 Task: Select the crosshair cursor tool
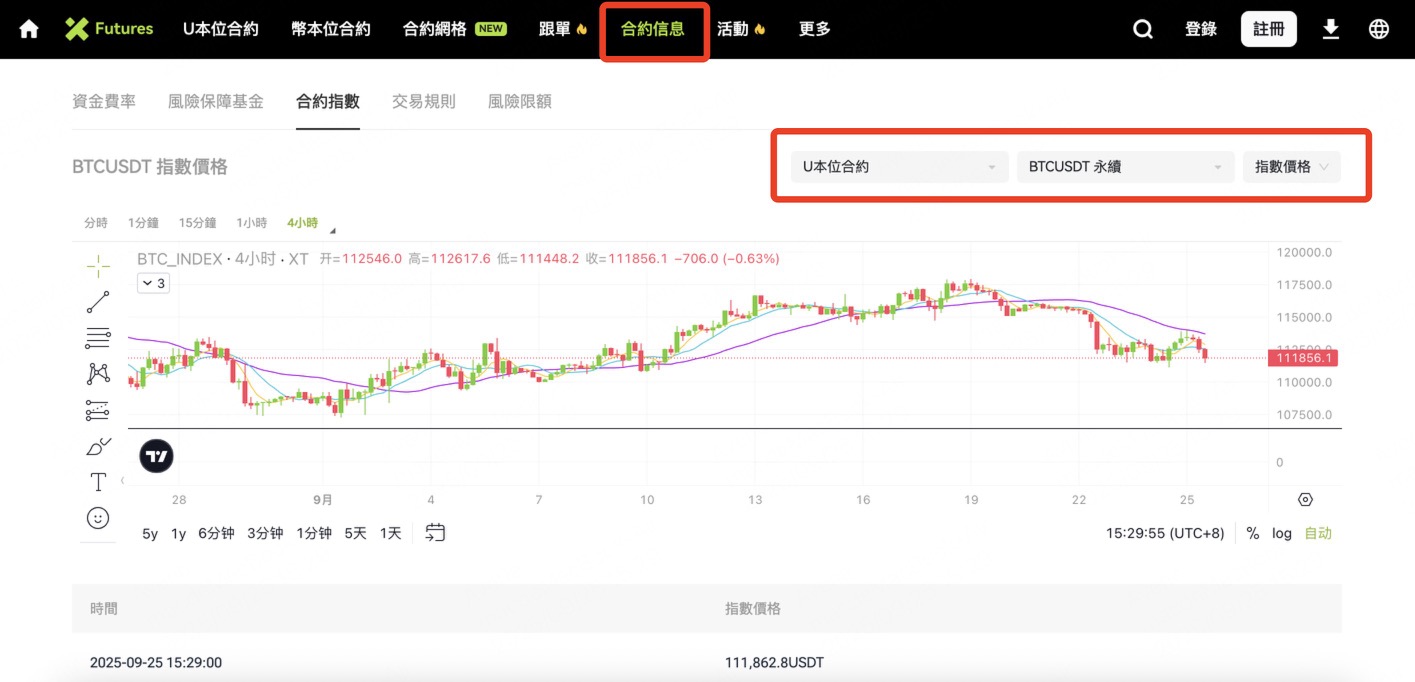tap(98, 265)
